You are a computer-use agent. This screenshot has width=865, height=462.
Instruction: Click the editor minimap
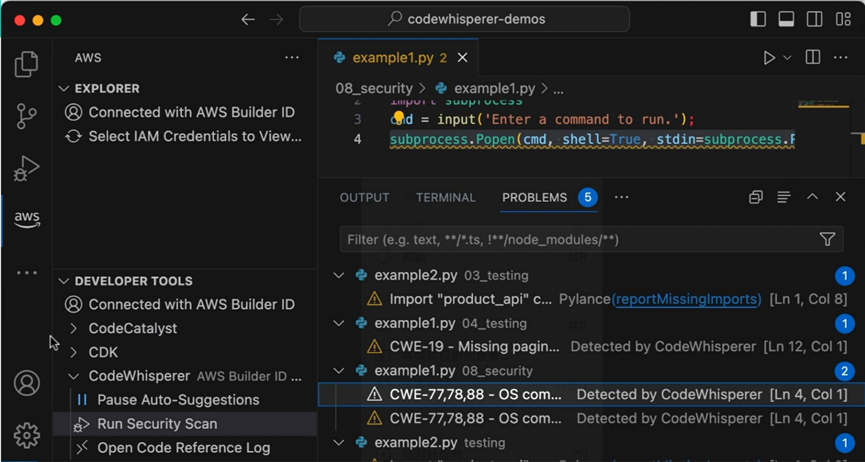pyautogui.click(x=823, y=138)
